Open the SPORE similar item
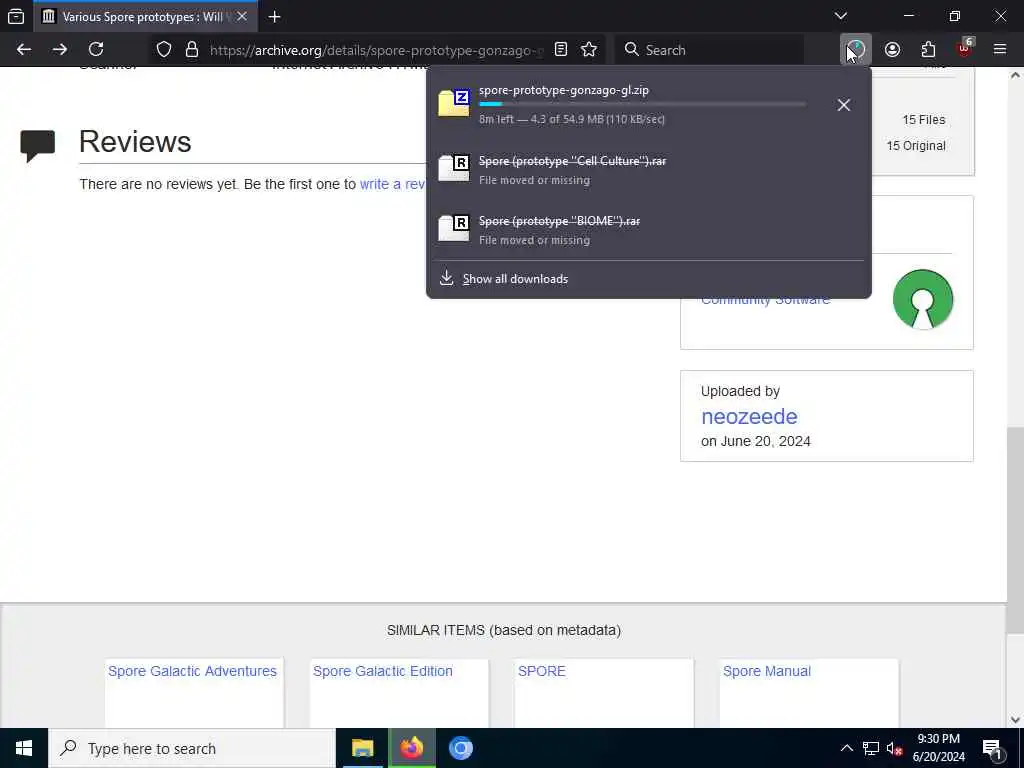 click(541, 671)
